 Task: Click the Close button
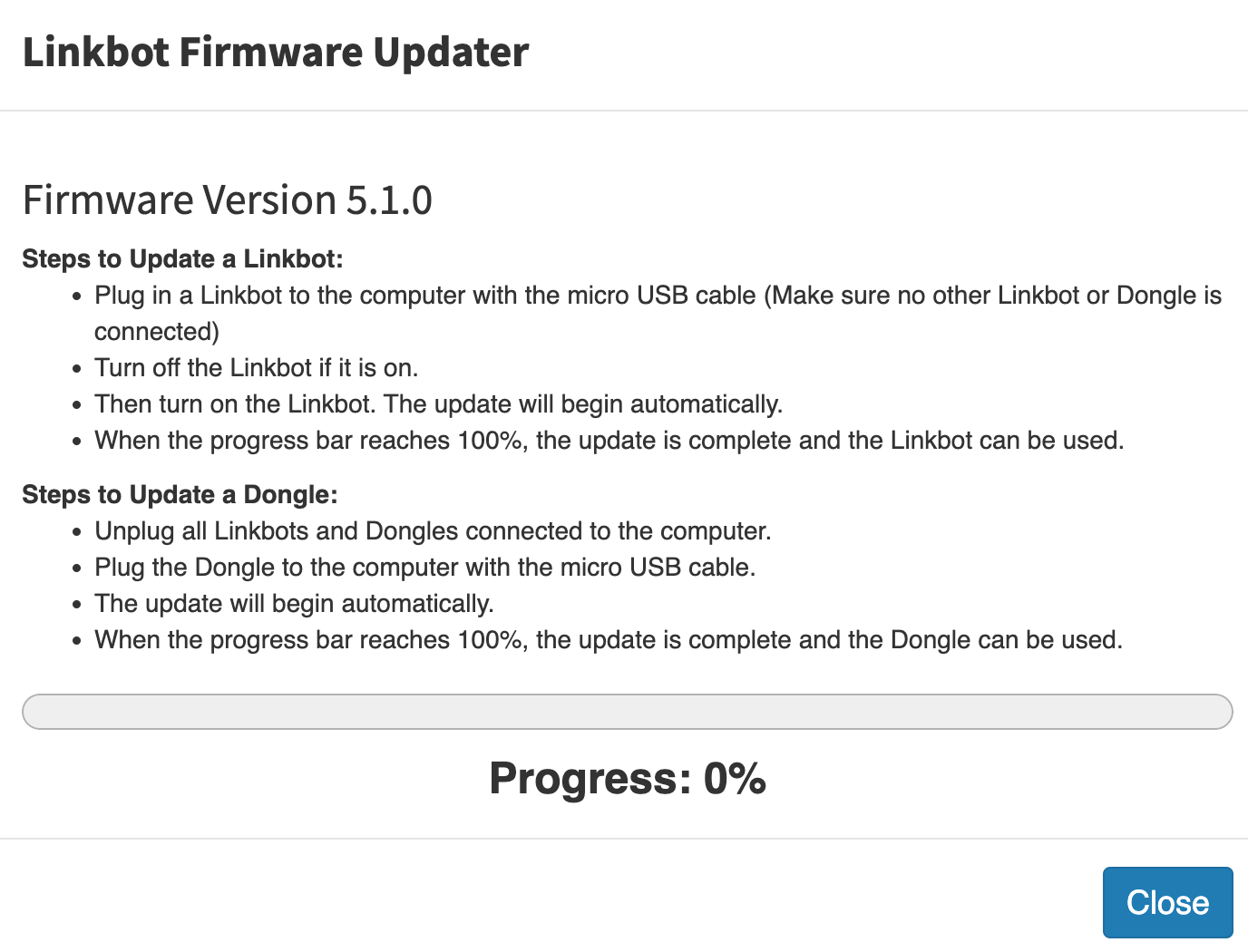[1167, 902]
